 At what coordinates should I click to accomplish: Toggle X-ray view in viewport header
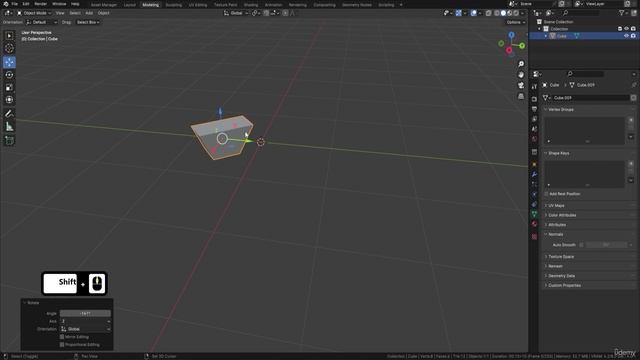pos(489,13)
